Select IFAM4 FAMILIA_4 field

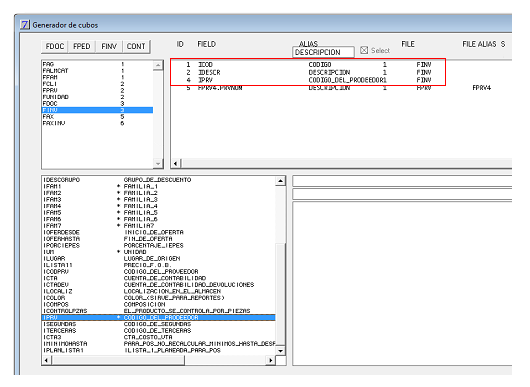[159, 206]
